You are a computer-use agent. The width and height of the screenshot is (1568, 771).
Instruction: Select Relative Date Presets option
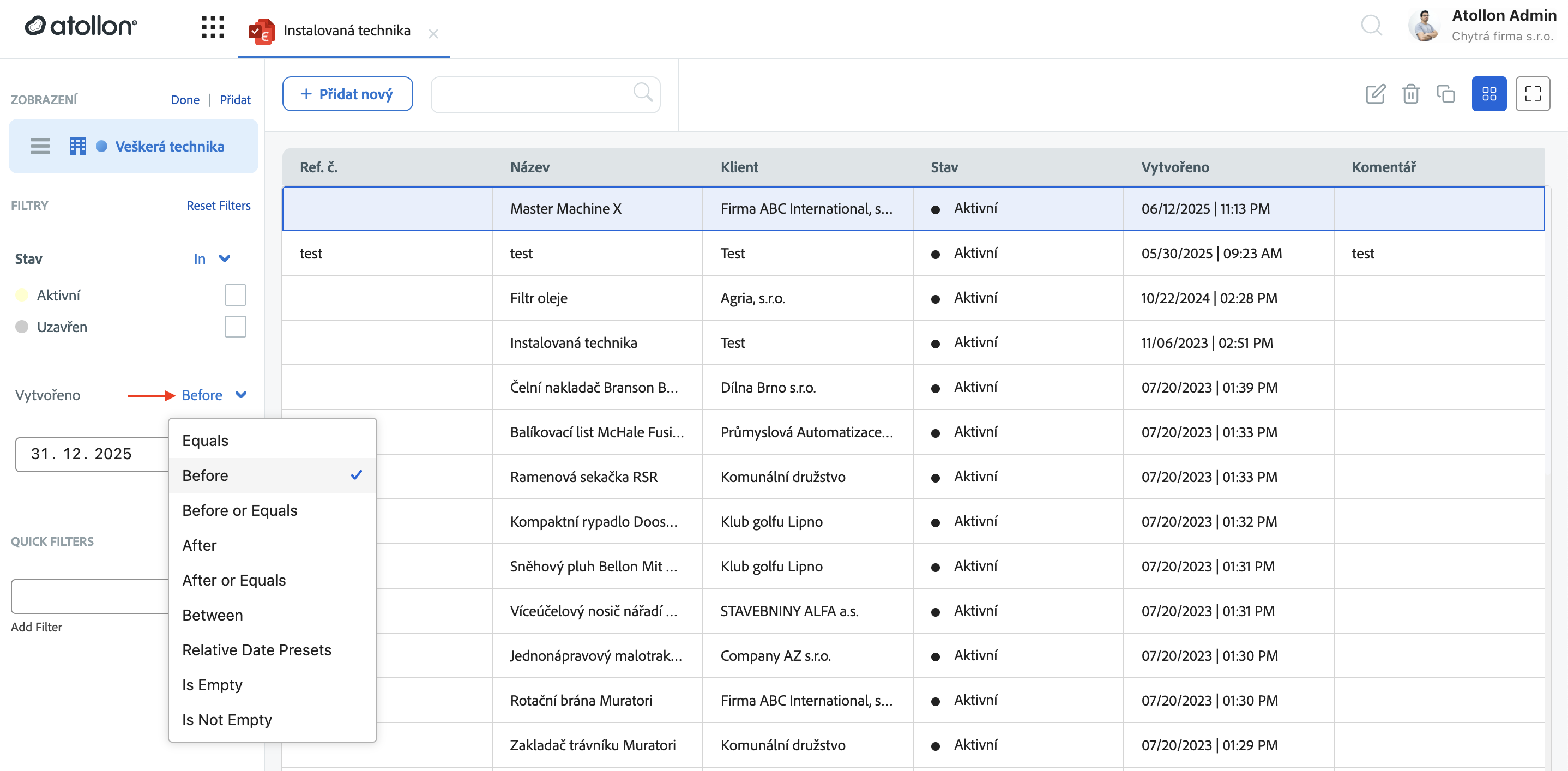coord(256,650)
